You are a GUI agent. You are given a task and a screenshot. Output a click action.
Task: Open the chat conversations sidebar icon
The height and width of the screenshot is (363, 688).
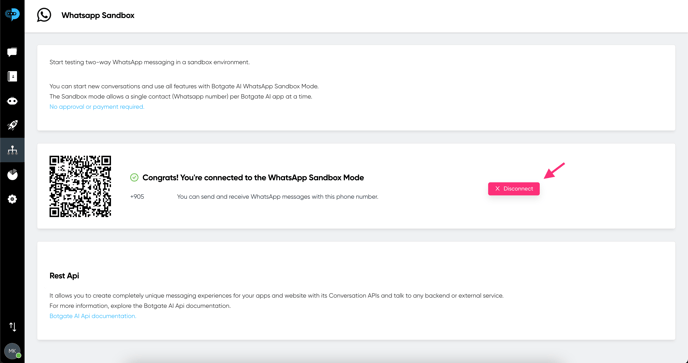pyautogui.click(x=12, y=52)
